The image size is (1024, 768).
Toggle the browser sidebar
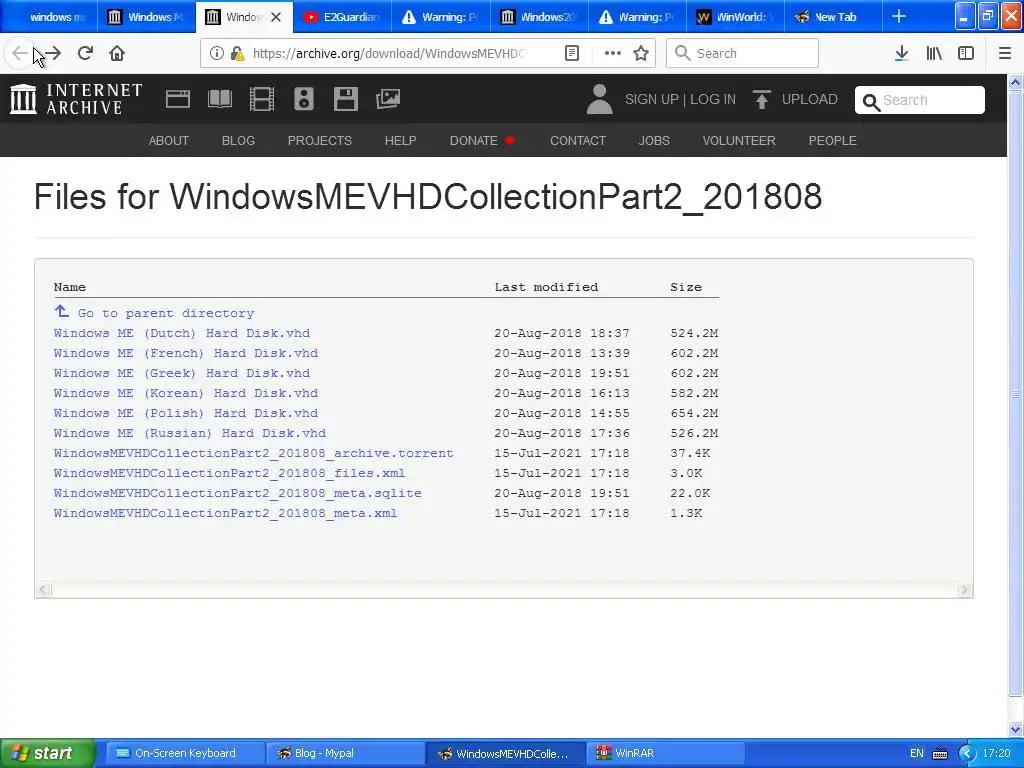pyautogui.click(x=965, y=54)
